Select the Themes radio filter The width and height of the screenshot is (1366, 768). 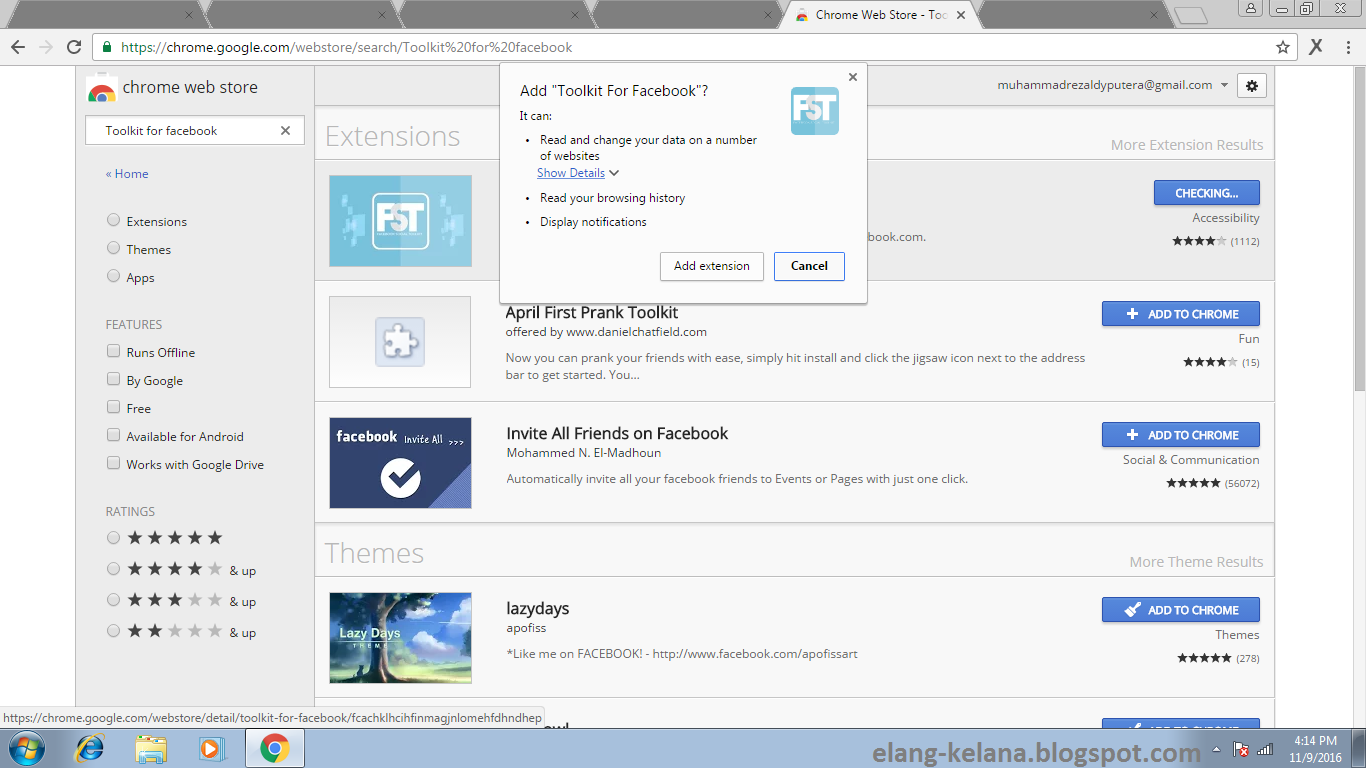[x=113, y=248]
